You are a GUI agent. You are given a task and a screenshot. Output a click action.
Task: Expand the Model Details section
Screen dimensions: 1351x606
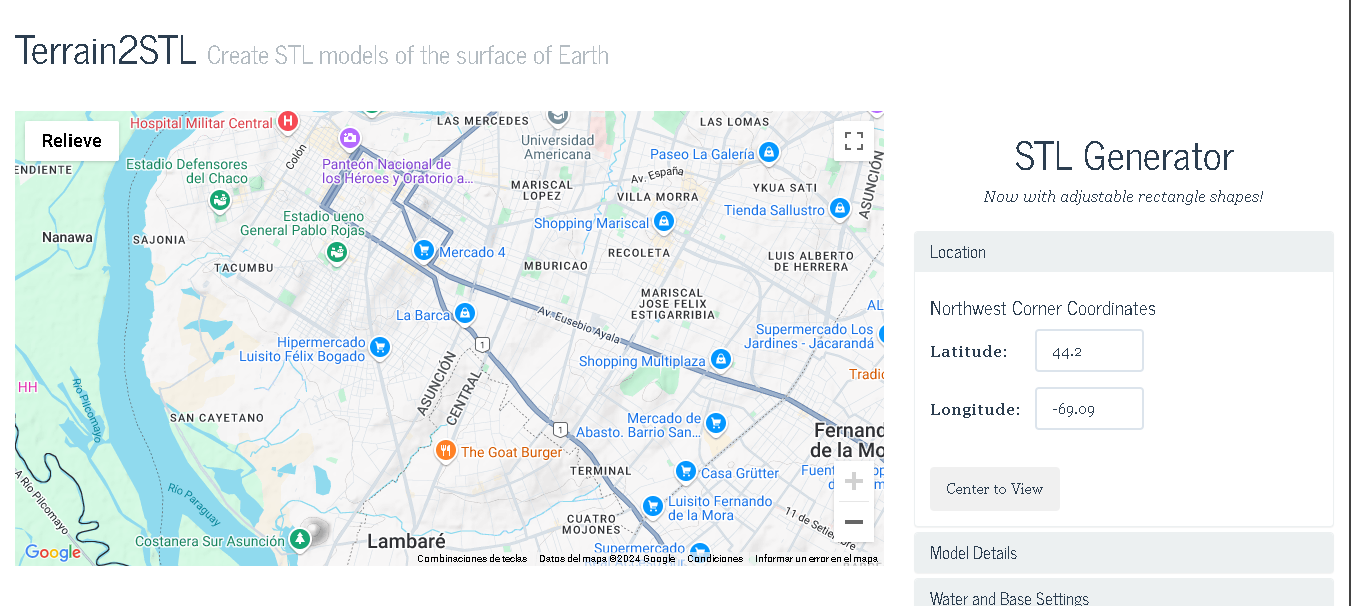1123,553
